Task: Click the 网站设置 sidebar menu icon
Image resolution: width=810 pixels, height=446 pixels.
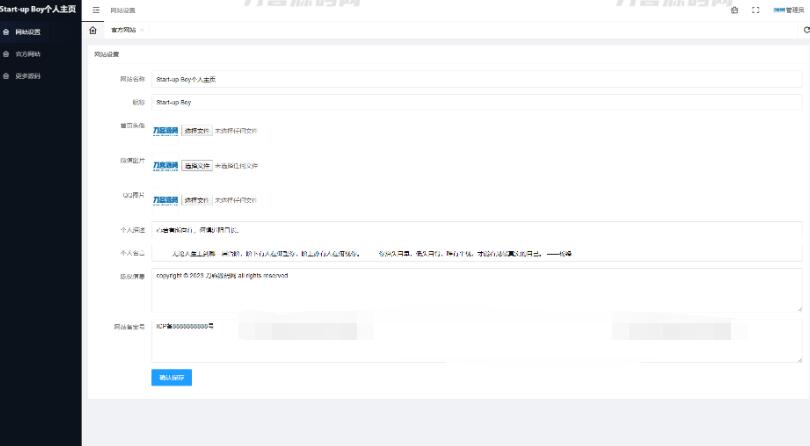Action: tap(7, 32)
